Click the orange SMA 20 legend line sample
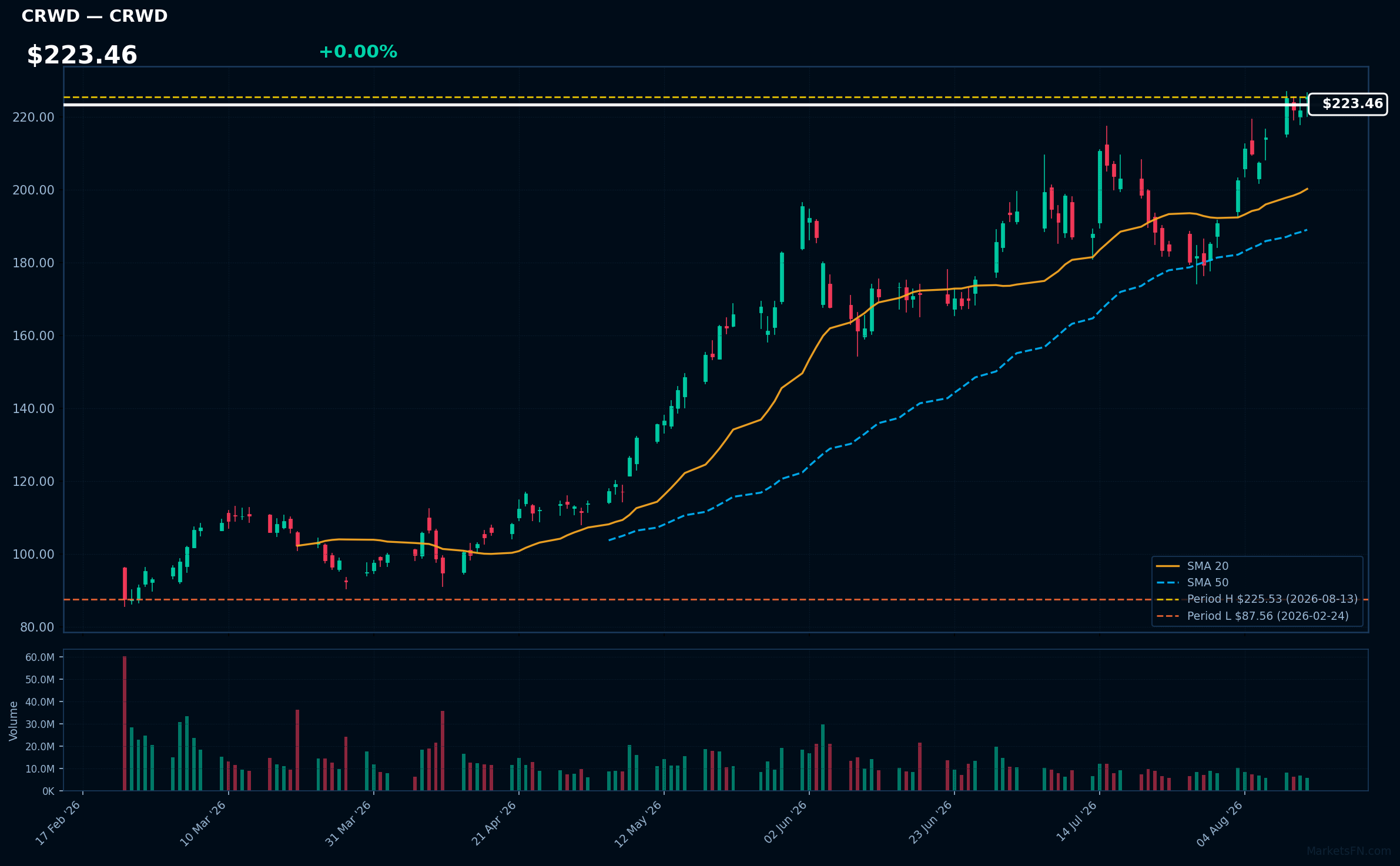Viewport: 1400px width, 866px height. 1168,566
